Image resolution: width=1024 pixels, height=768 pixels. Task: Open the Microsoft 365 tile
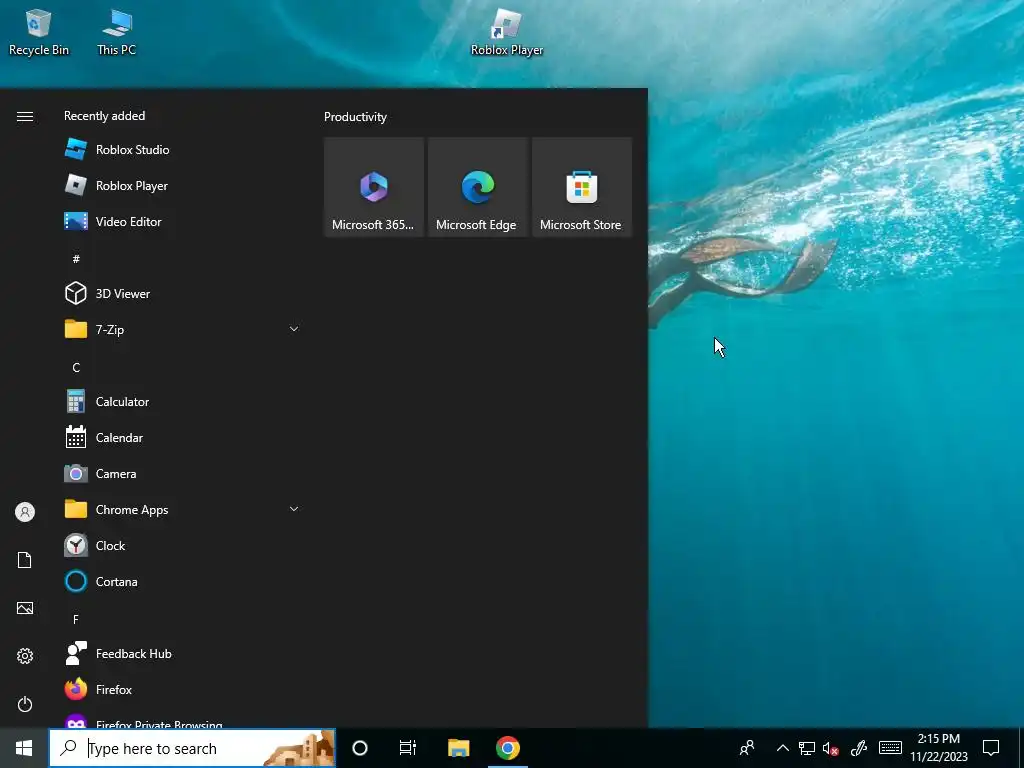point(374,187)
